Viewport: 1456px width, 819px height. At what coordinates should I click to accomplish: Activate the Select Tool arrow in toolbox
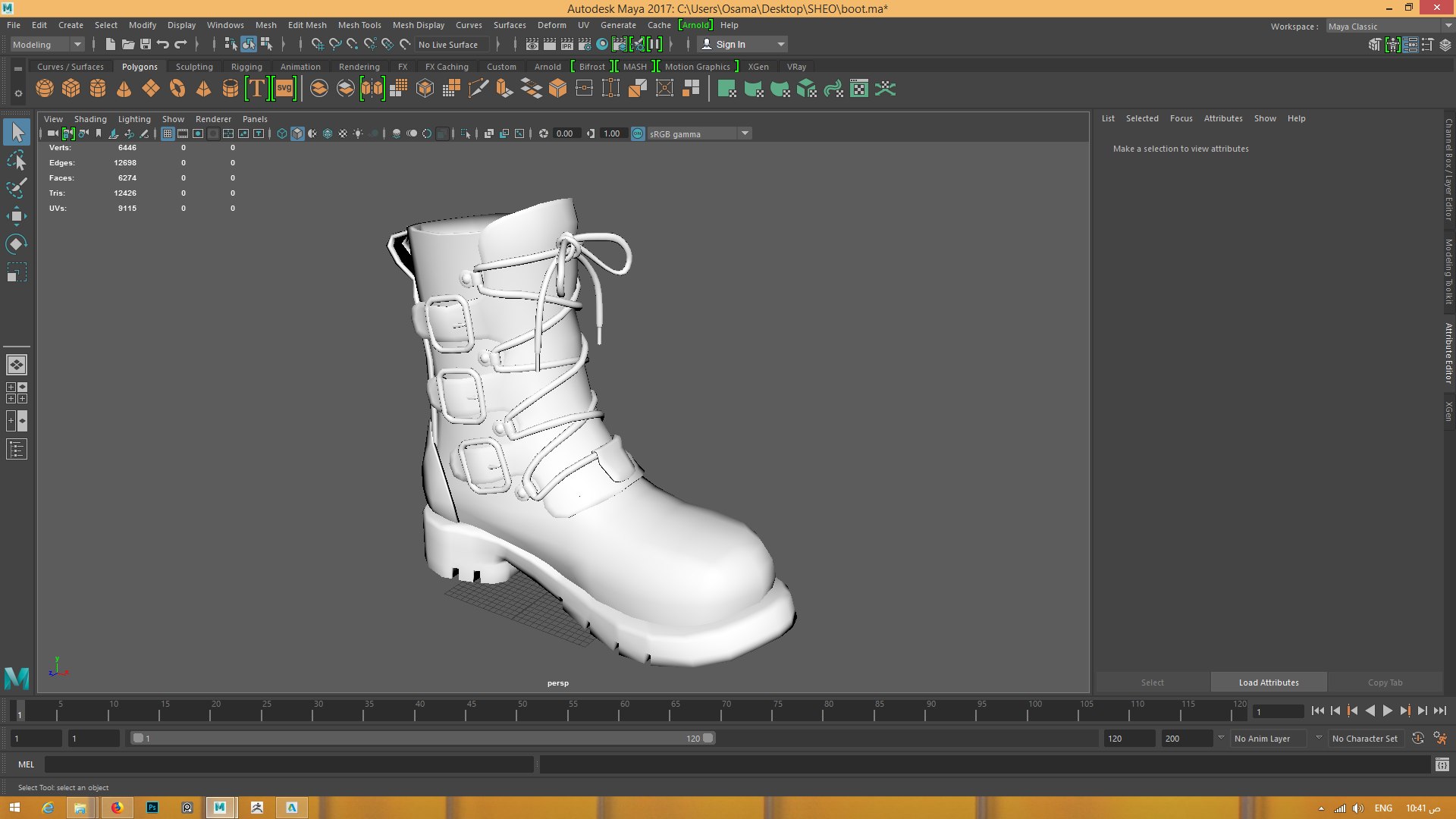(17, 133)
